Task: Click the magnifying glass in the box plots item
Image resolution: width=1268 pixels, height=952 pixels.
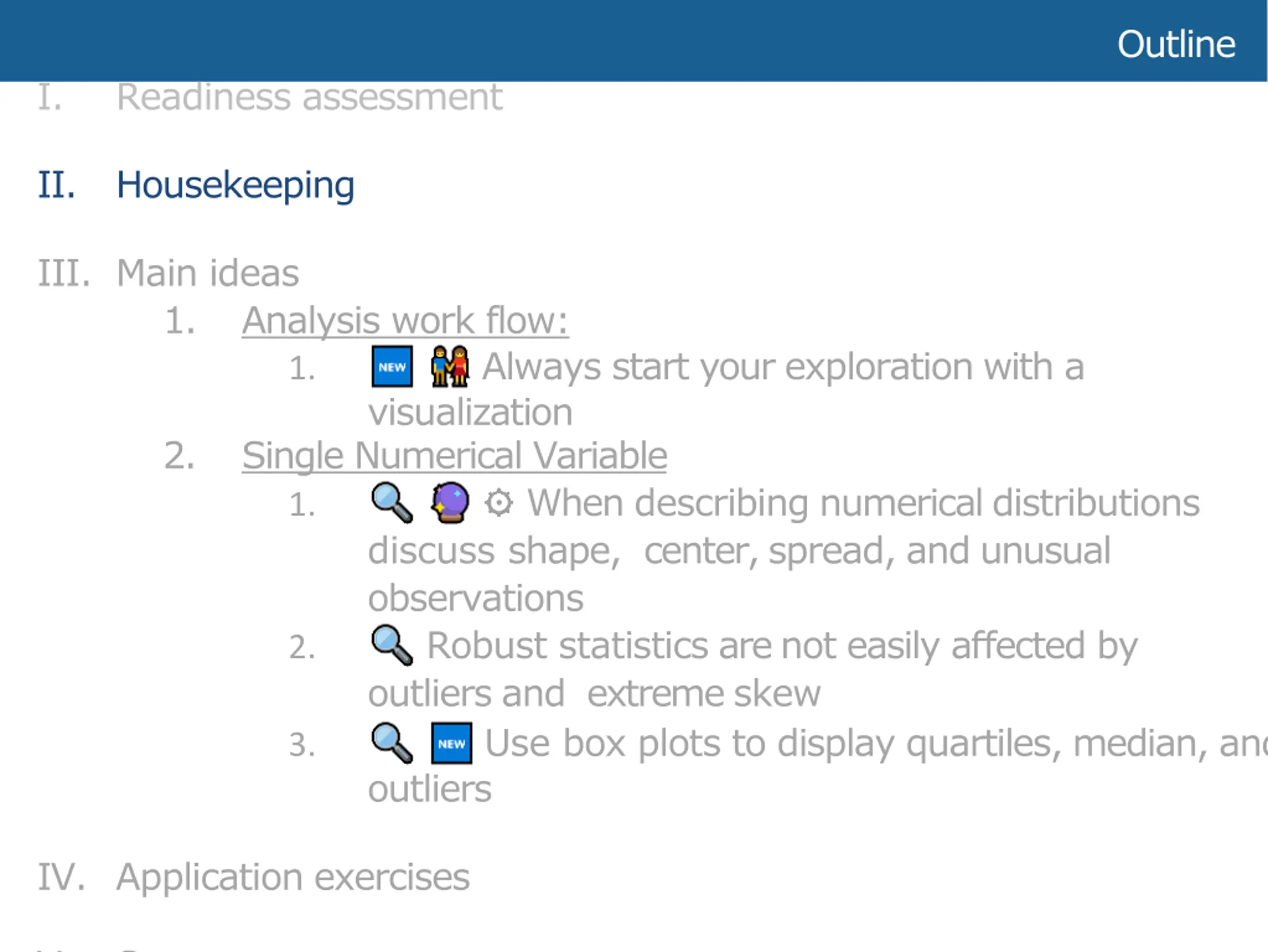Action: coord(392,743)
